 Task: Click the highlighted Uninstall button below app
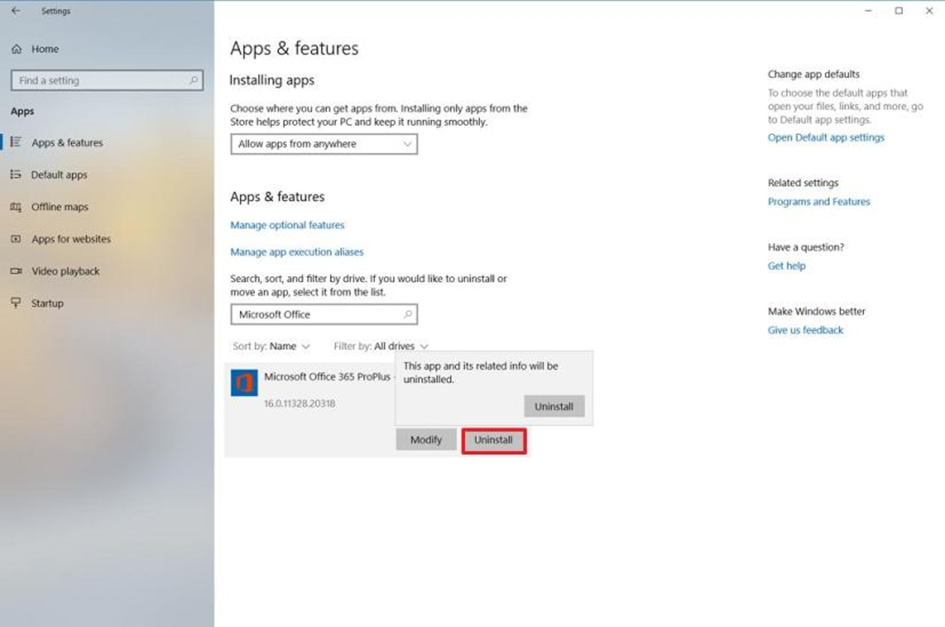[x=494, y=441]
